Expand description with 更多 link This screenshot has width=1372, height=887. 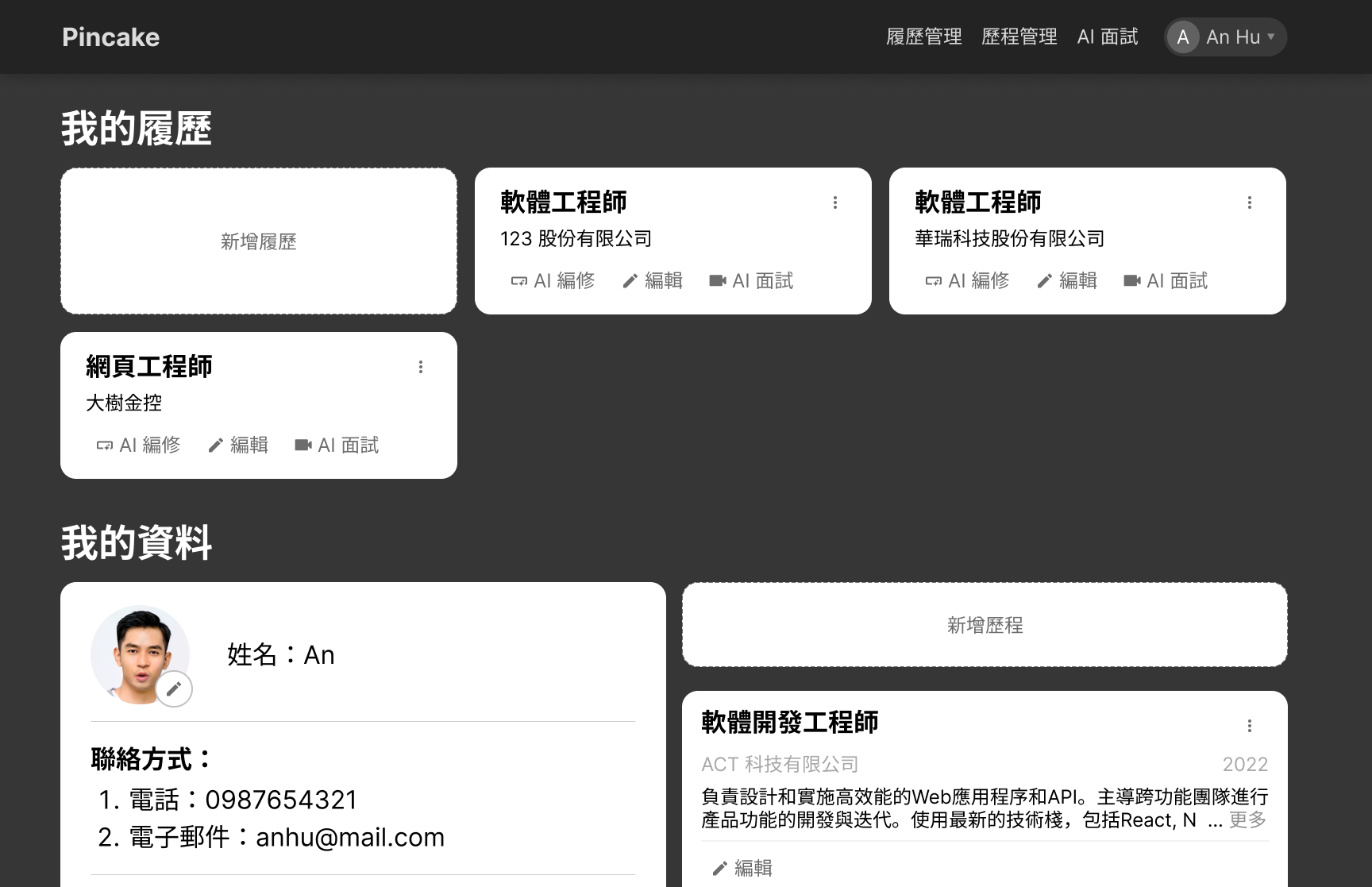click(1247, 820)
